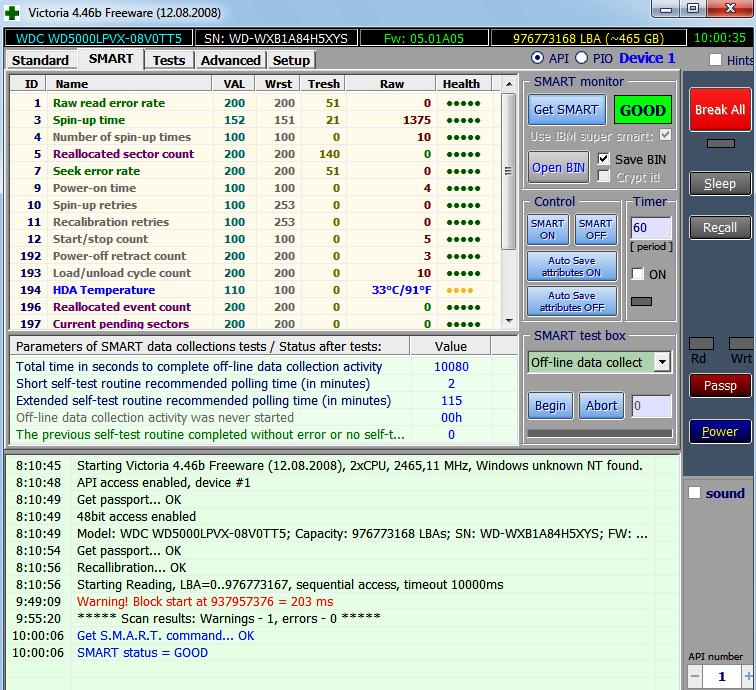Click the API number value field
The width and height of the screenshot is (756, 690).
(x=722, y=676)
